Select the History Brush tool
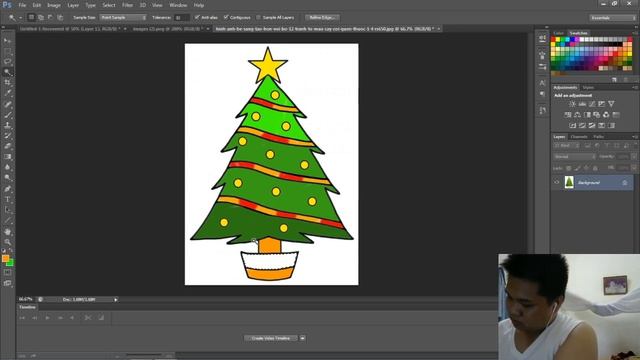The image size is (640, 360). 7,136
